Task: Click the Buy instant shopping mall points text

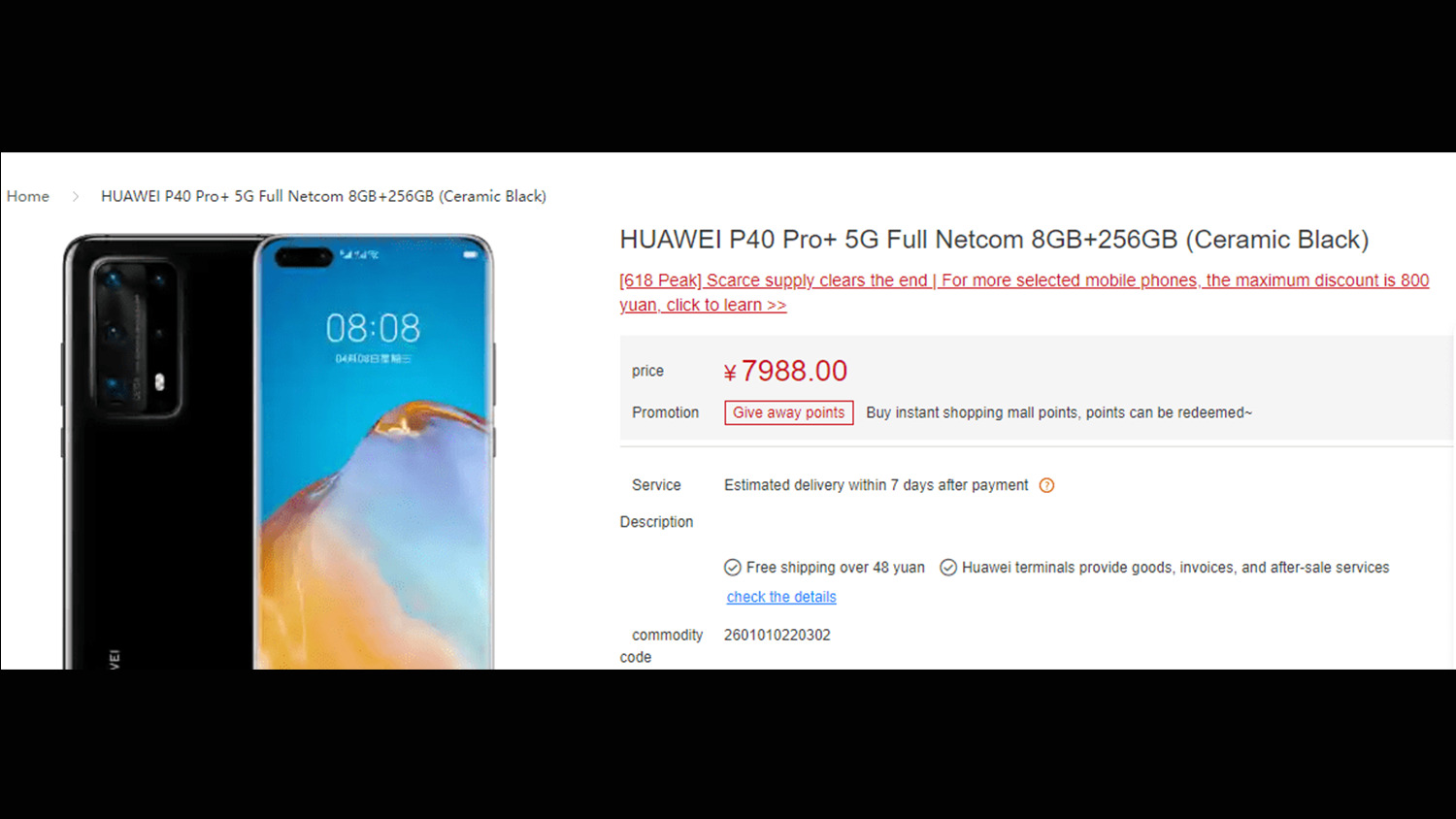Action: click(1059, 412)
